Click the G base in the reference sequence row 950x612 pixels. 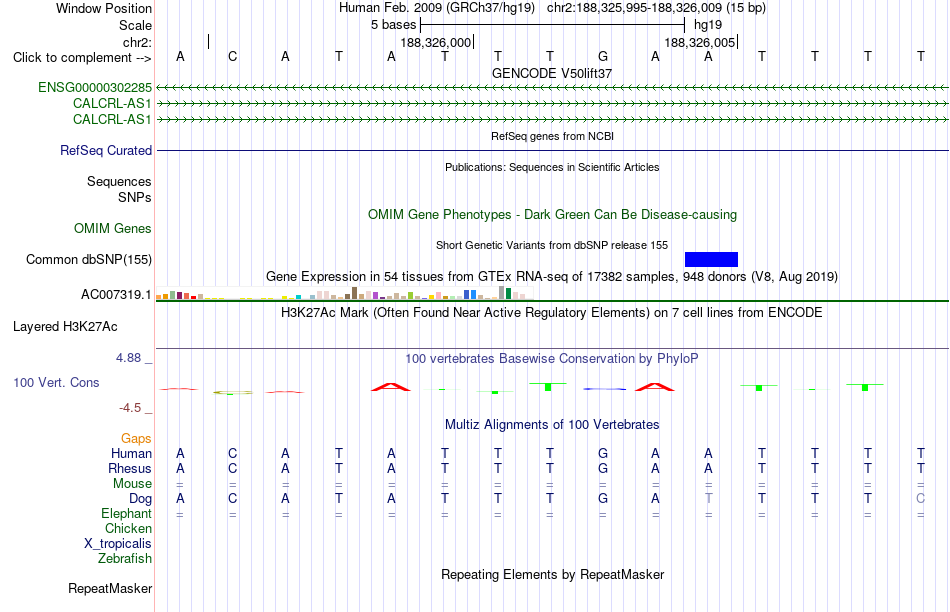pyautogui.click(x=603, y=56)
